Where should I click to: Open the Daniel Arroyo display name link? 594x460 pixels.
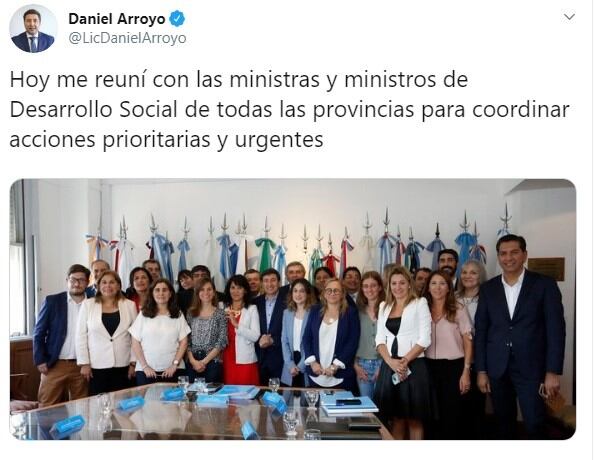coord(117,19)
